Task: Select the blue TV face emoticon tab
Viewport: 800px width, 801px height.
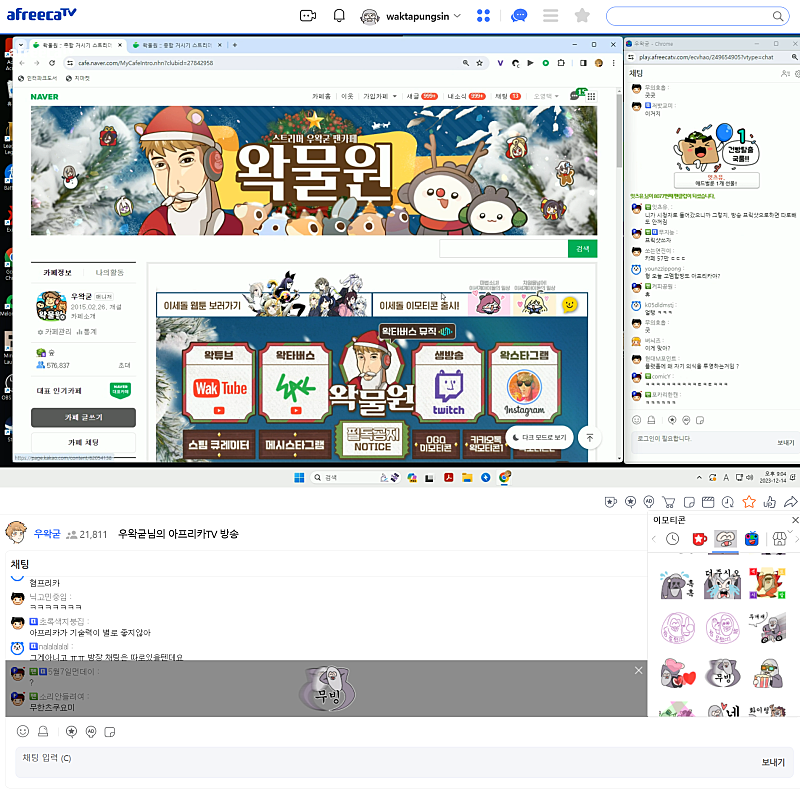Action: click(x=751, y=539)
